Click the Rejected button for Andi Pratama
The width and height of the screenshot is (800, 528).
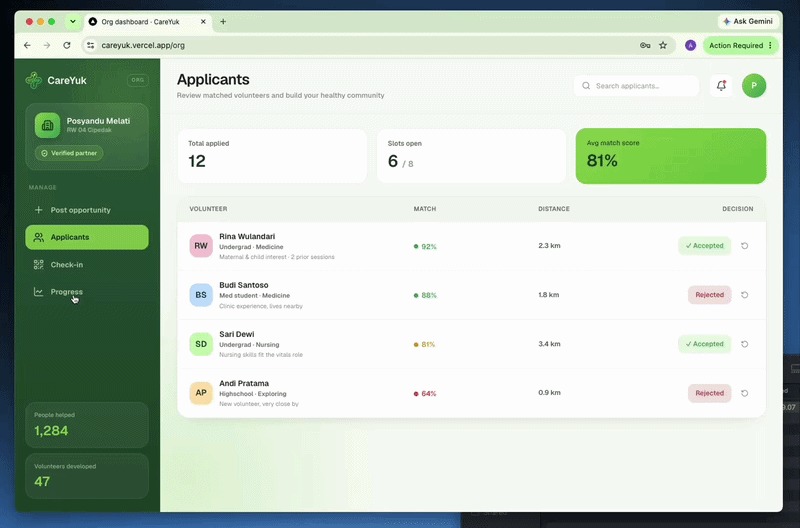[x=710, y=393]
